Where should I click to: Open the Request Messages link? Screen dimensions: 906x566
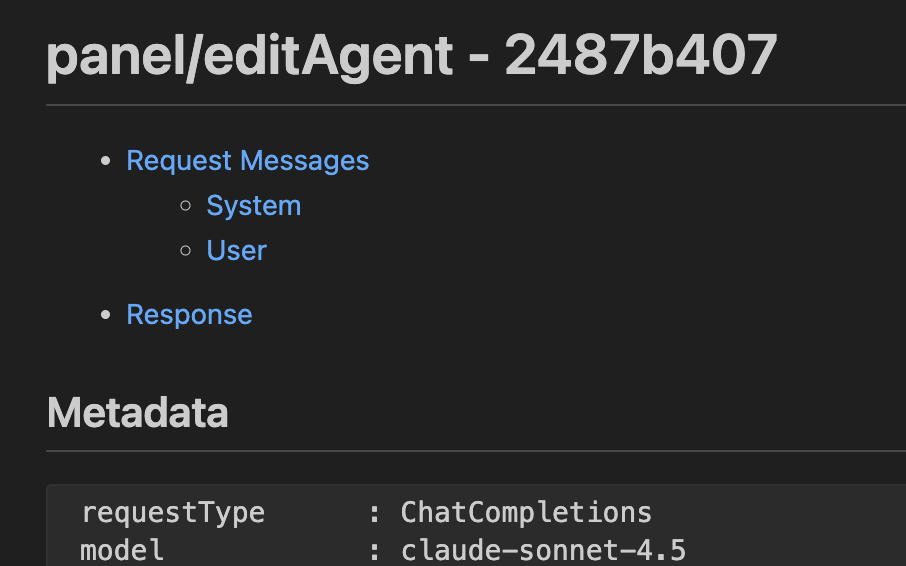coord(247,161)
